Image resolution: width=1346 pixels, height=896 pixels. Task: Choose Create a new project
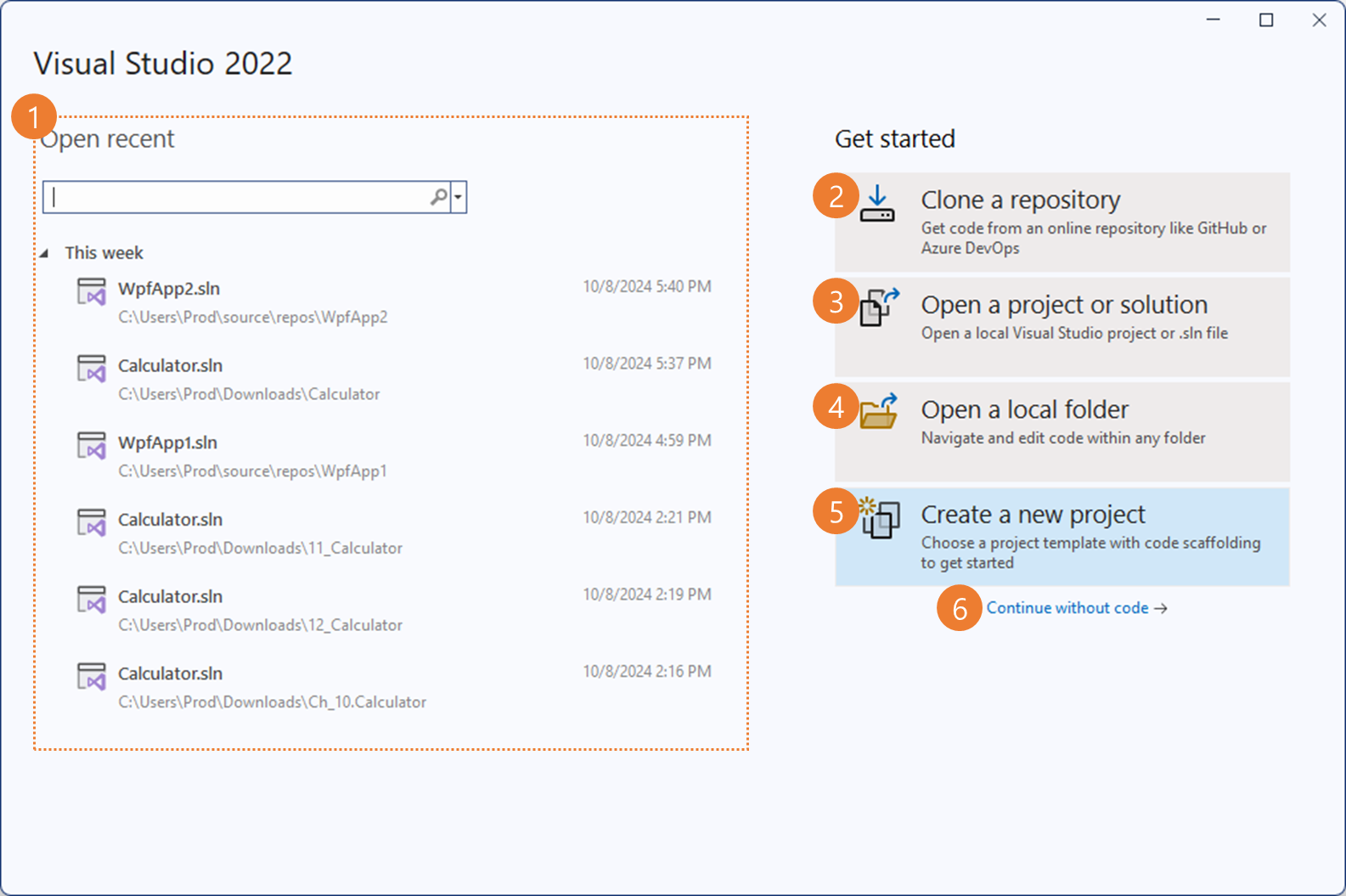(x=1062, y=537)
